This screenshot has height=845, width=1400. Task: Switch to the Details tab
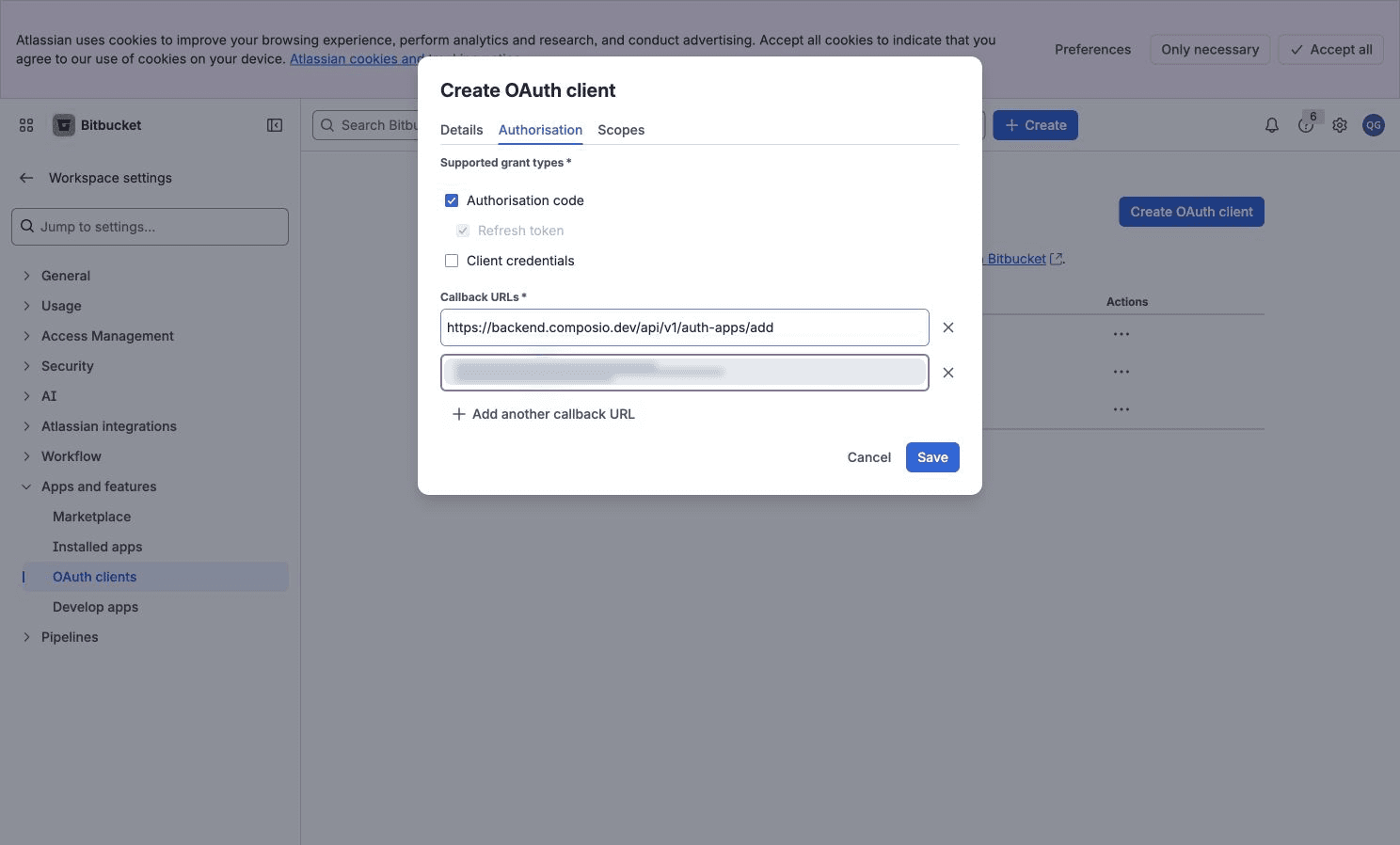[461, 130]
